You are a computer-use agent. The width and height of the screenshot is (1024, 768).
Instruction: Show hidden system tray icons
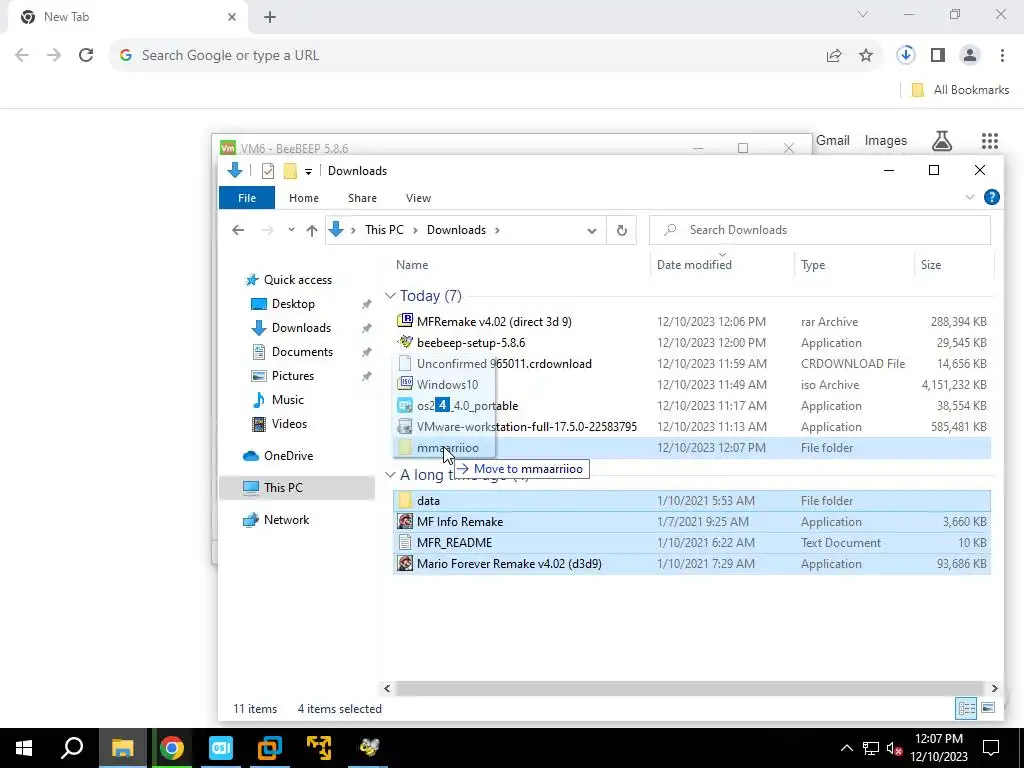(846, 748)
